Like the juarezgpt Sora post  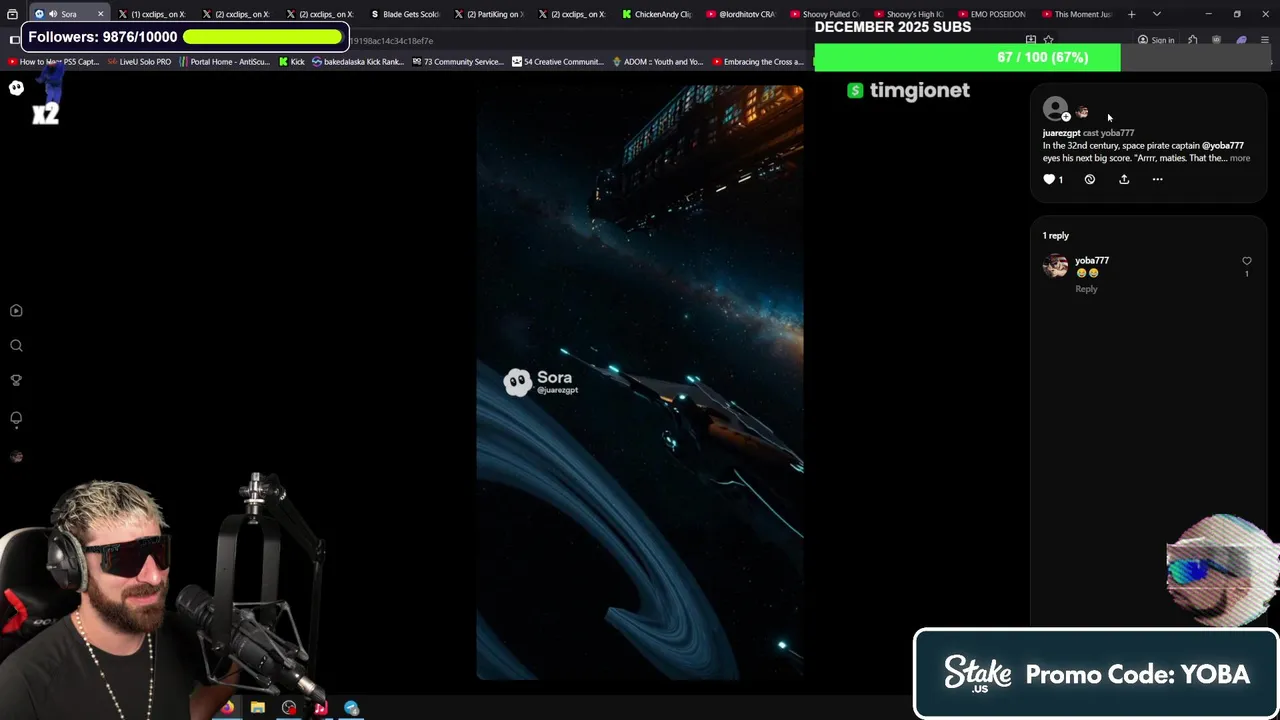(1049, 179)
